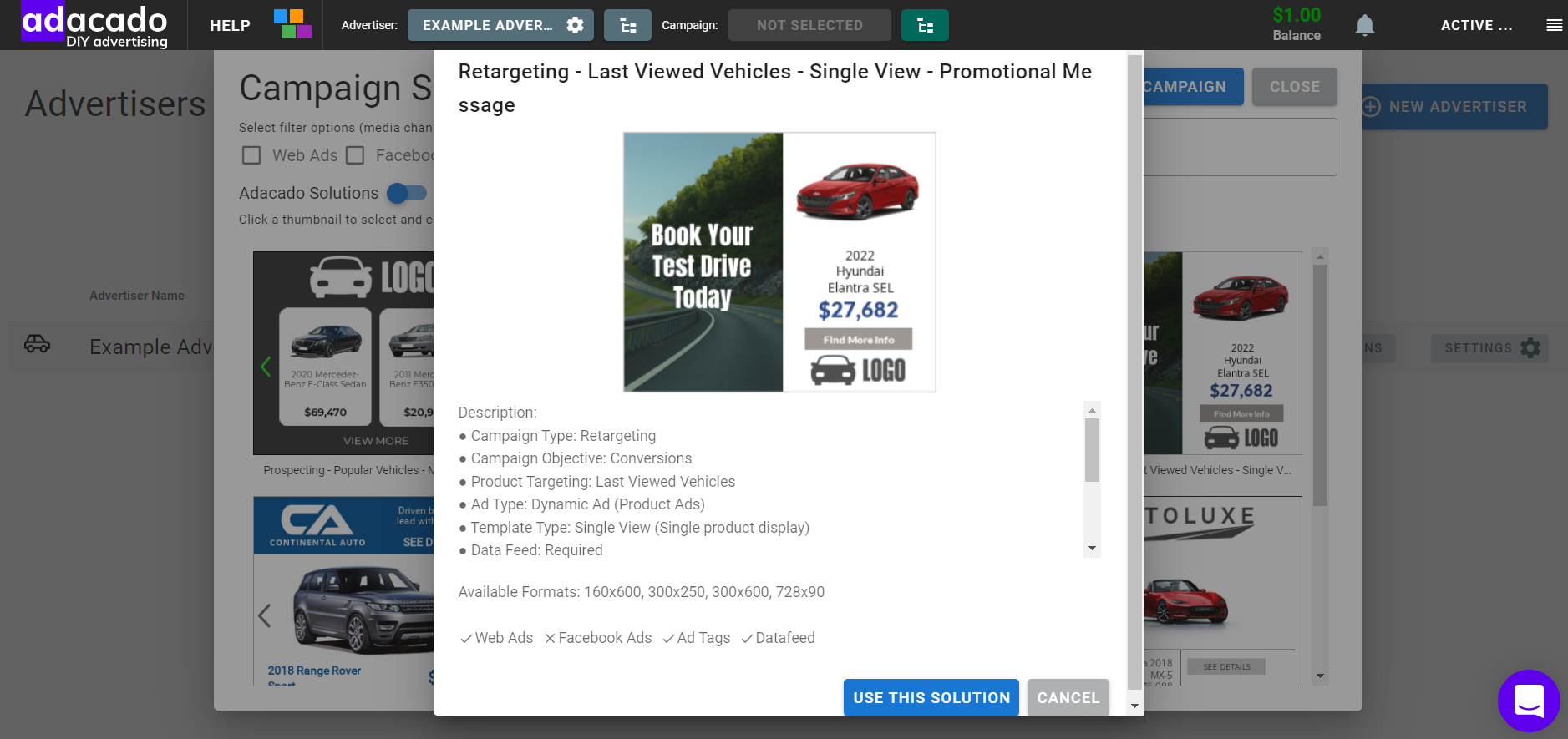Toggle the Adacado Solutions switch
Screen dimensions: 1568x739
407,193
